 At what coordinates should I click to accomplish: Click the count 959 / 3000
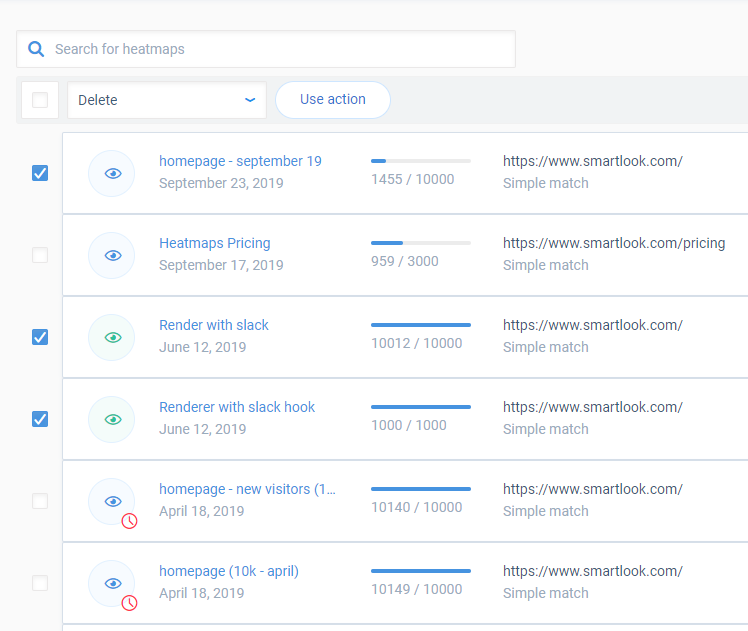(405, 261)
